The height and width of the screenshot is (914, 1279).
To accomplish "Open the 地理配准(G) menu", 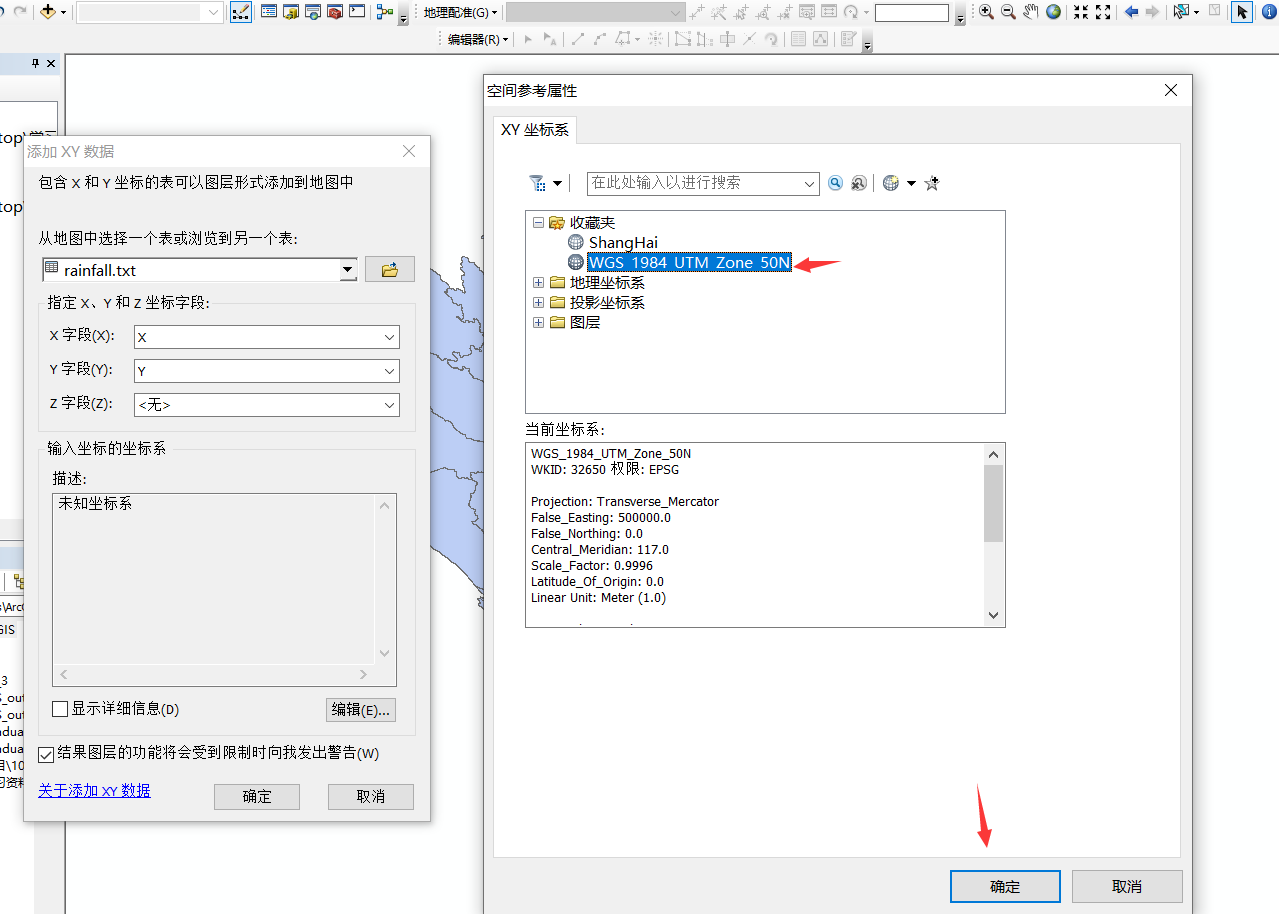I will point(460,12).
